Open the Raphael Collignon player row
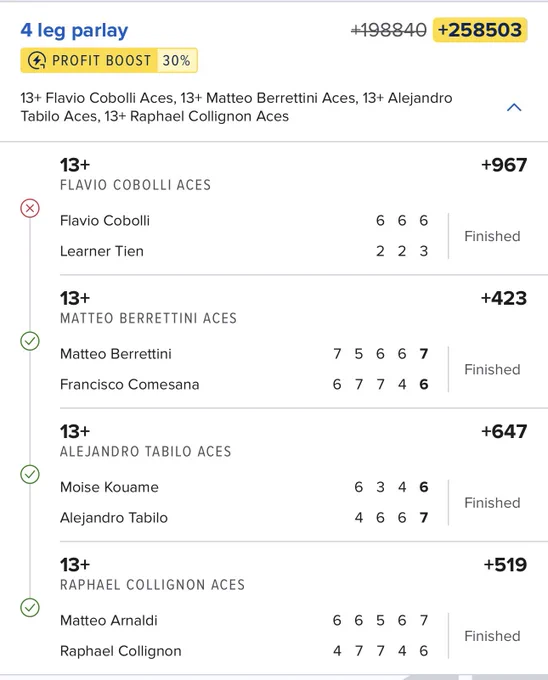Image resolution: width=548 pixels, height=680 pixels. click(x=244, y=651)
